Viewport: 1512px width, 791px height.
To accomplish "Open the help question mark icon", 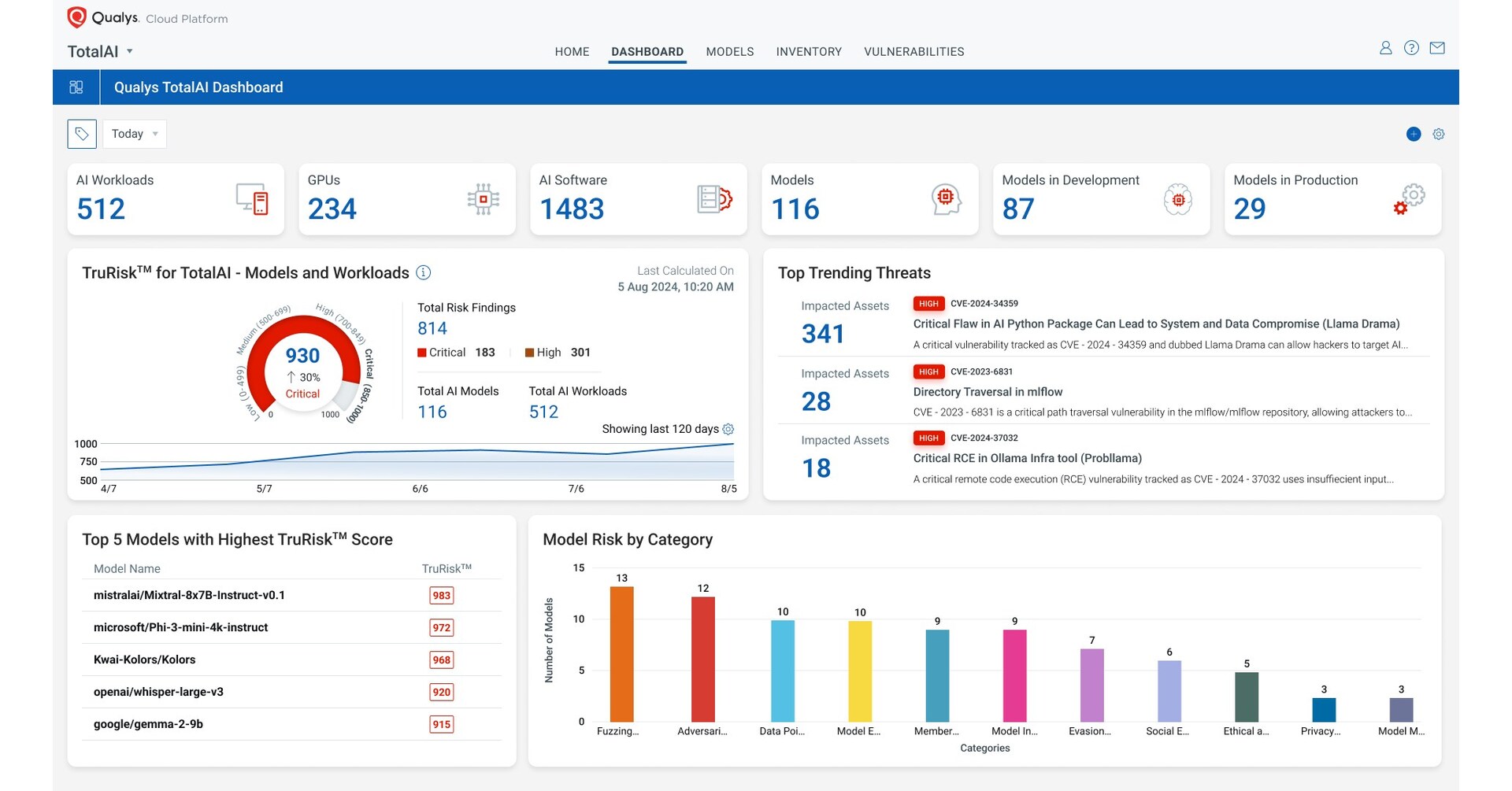I will 1411,48.
